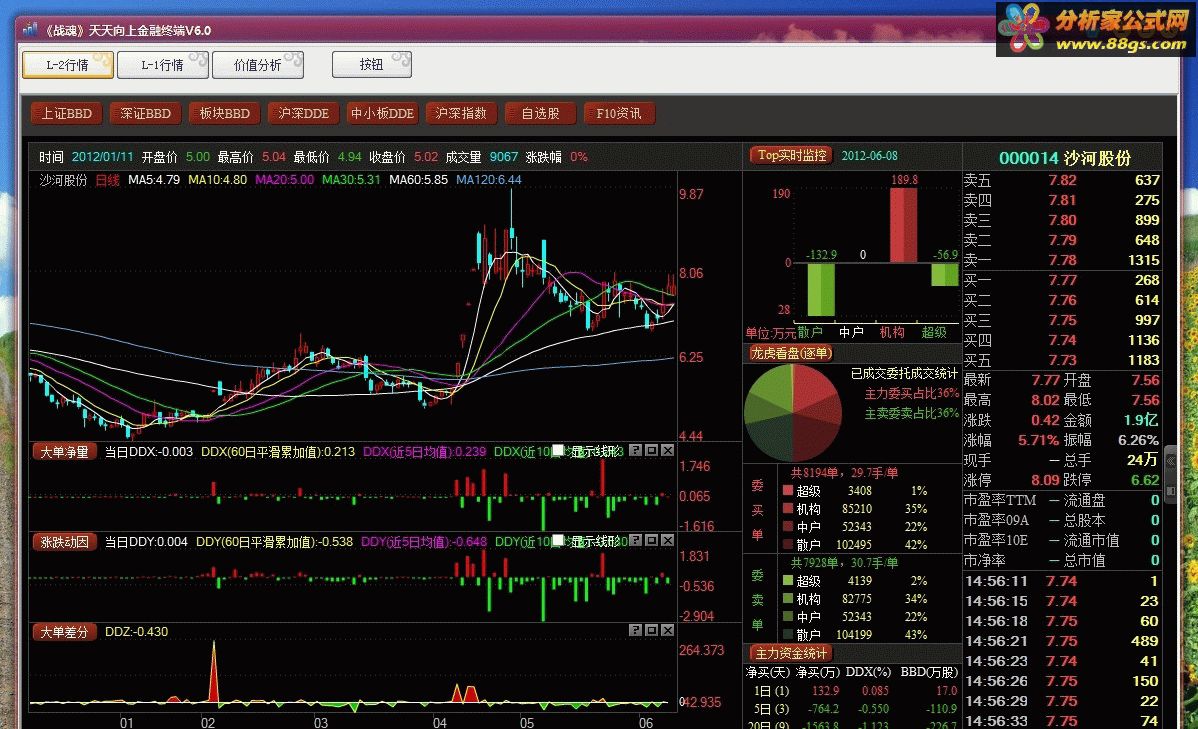Click the 大单差分 indicator label
The width and height of the screenshot is (1198, 729).
pos(64,632)
